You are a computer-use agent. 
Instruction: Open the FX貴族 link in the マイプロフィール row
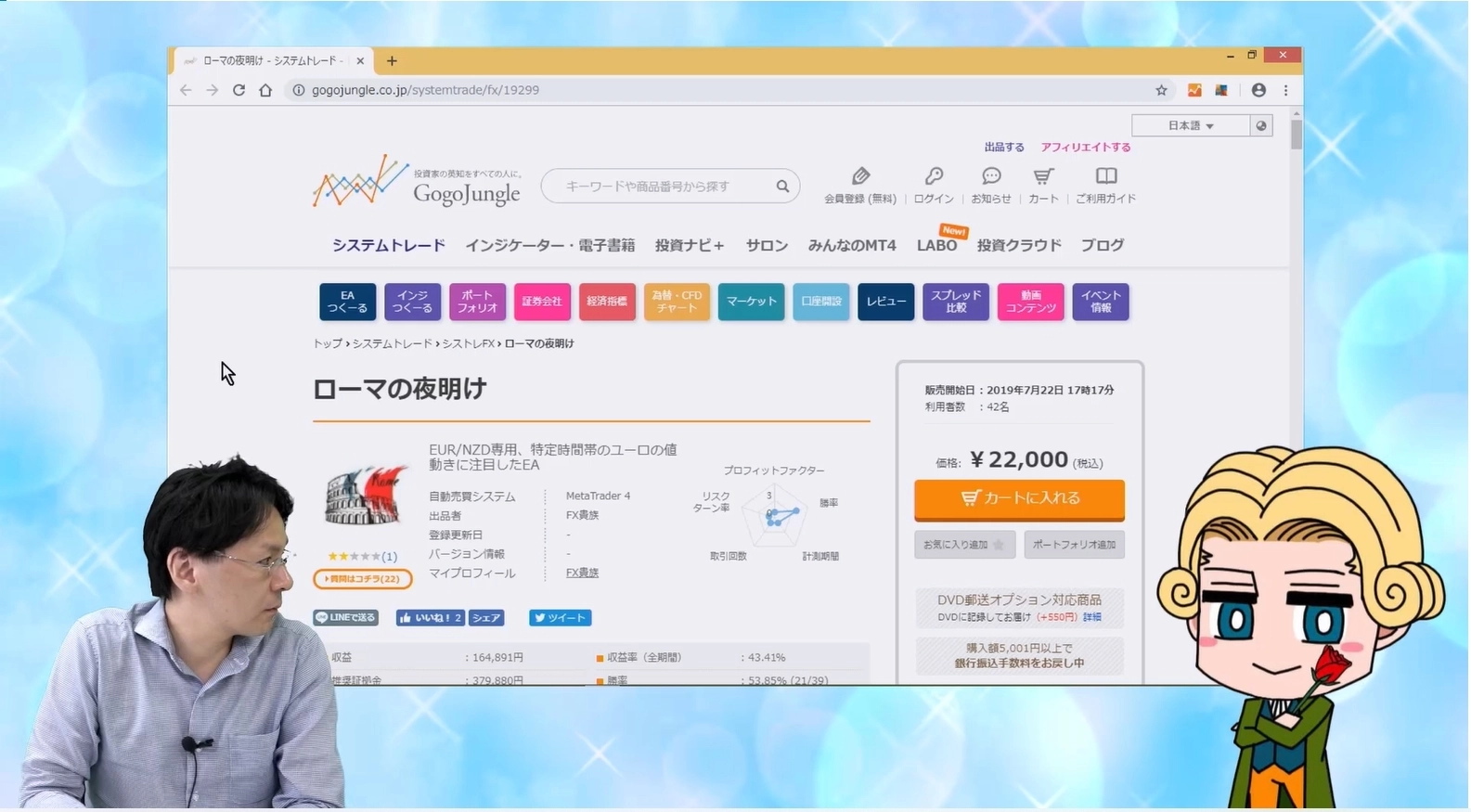click(x=582, y=573)
